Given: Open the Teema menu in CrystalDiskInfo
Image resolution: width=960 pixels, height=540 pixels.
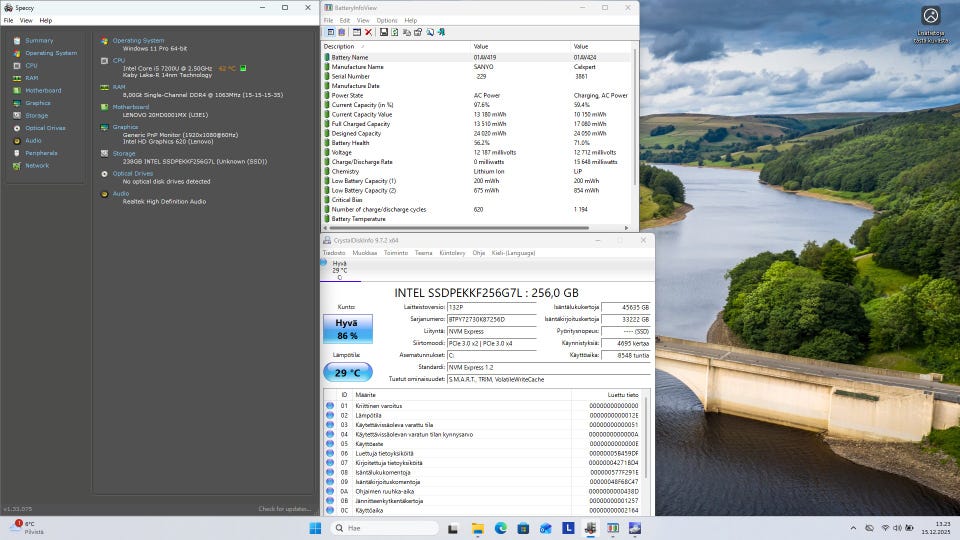Looking at the screenshot, I should pyautogui.click(x=424, y=253).
